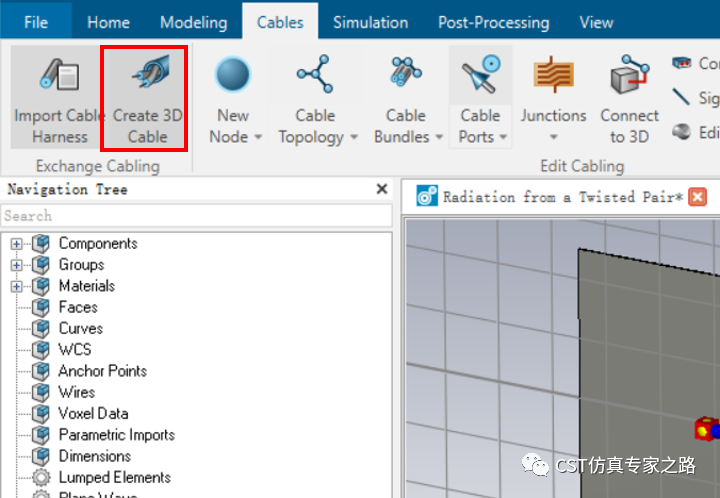This screenshot has width=720, height=498.
Task: Close the Radiation from a Twisted Pair tab
Action: [x=698, y=197]
